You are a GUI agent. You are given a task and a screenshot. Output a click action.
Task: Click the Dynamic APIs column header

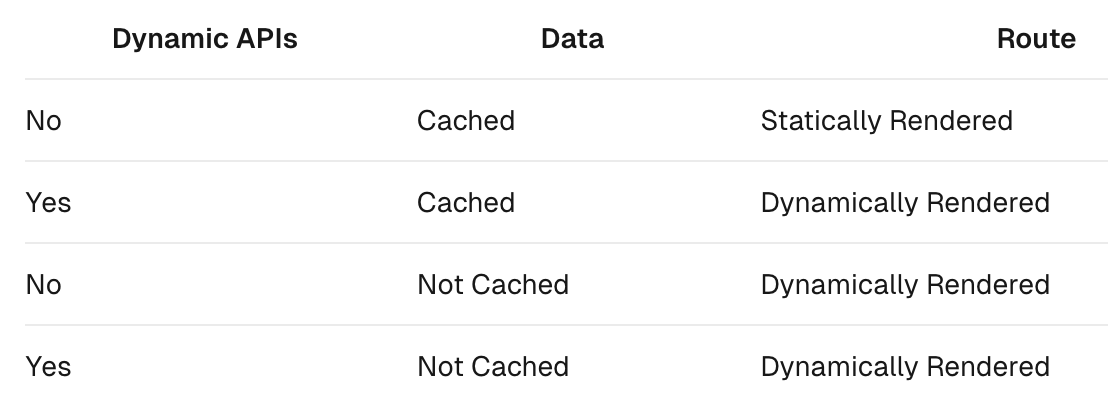(x=205, y=39)
